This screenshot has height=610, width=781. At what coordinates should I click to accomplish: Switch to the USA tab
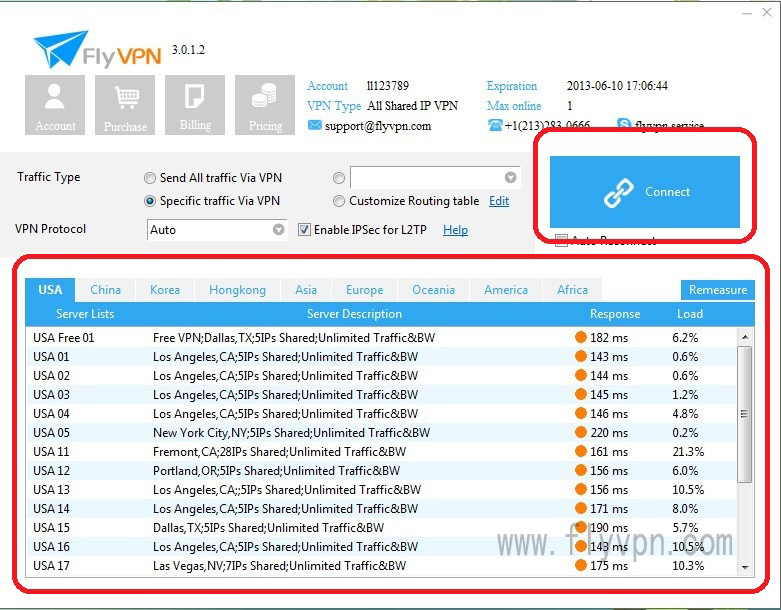tap(50, 290)
